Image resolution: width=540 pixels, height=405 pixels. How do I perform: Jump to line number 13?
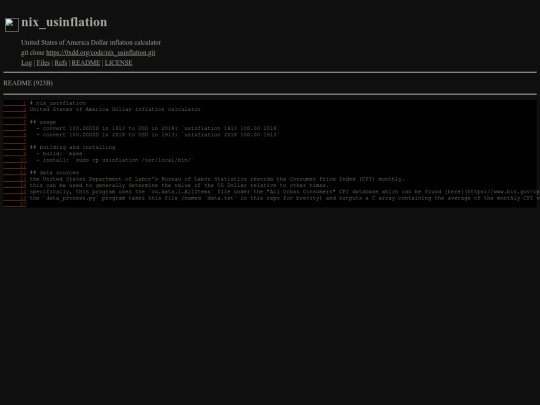pyautogui.click(x=15, y=179)
